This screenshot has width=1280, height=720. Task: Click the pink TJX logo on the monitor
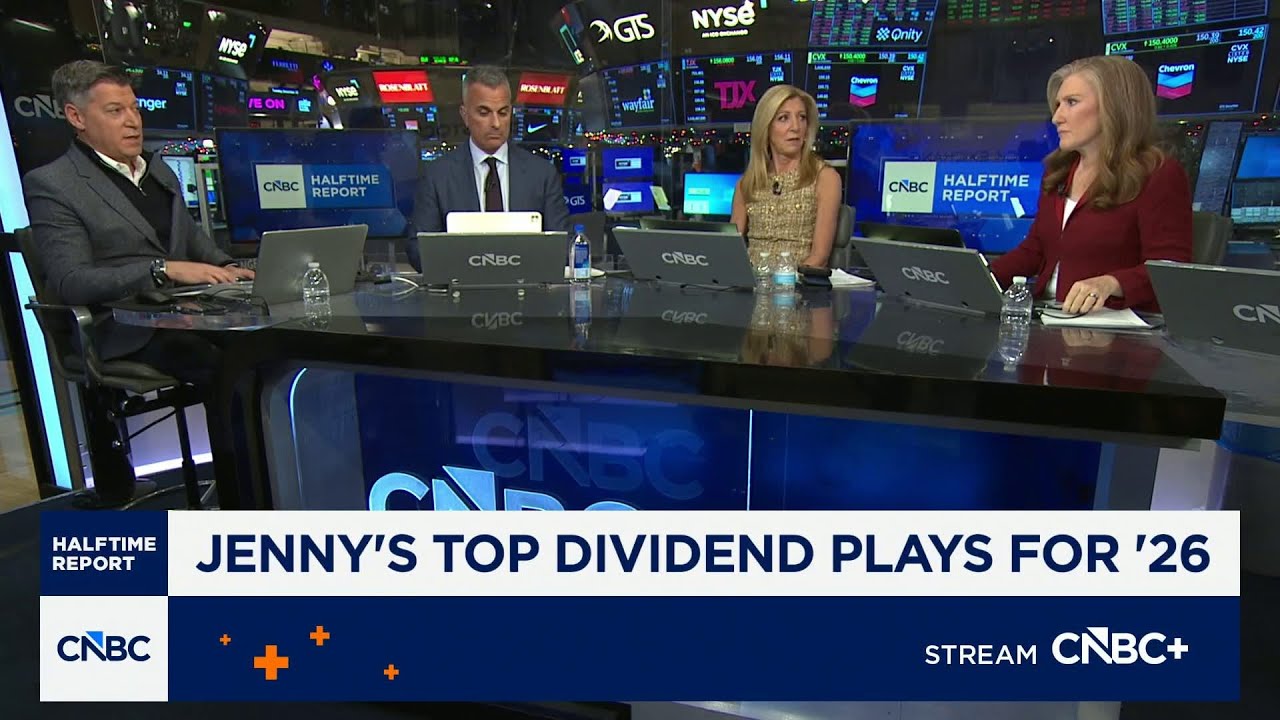tap(735, 93)
